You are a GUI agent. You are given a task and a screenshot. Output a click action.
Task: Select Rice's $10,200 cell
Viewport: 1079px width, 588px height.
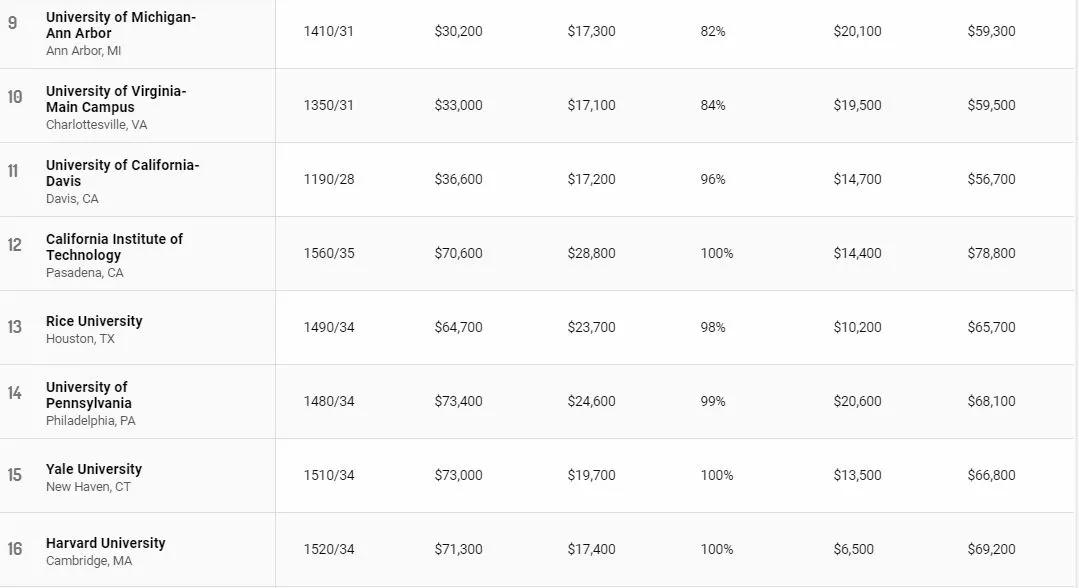point(857,327)
